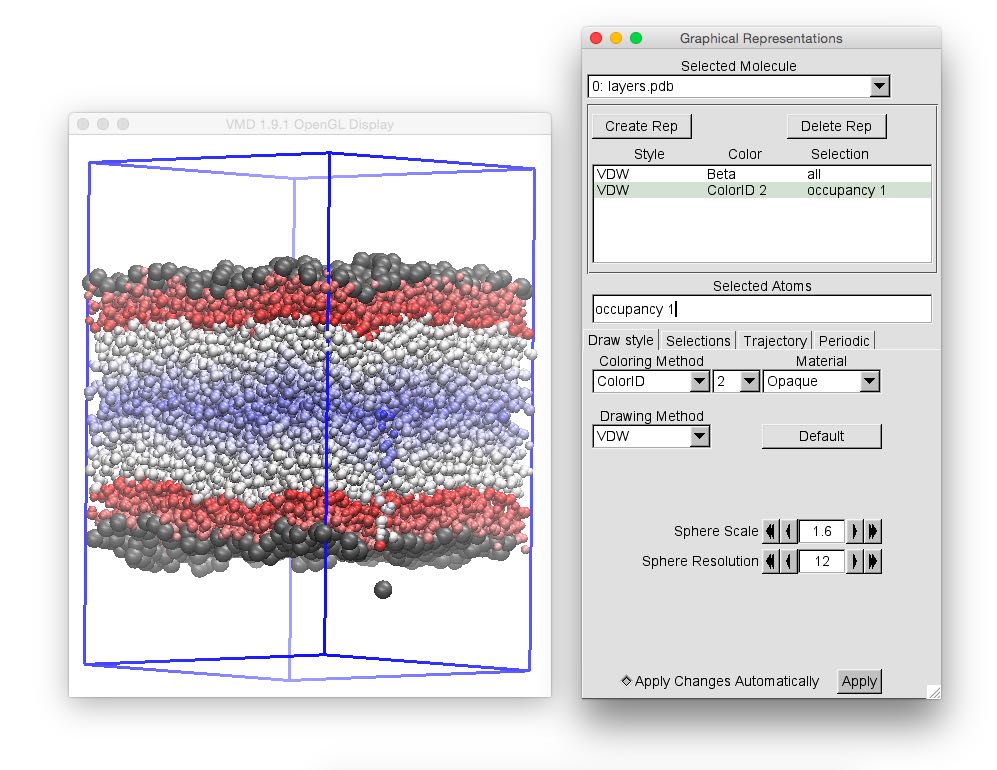Switch to the Selections tab
Viewport: 997px width, 770px height.
click(698, 341)
